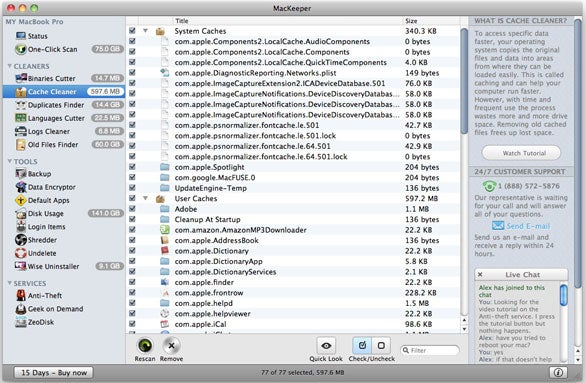Collapse the System Caches group
The width and height of the screenshot is (586, 383).
(x=145, y=31)
